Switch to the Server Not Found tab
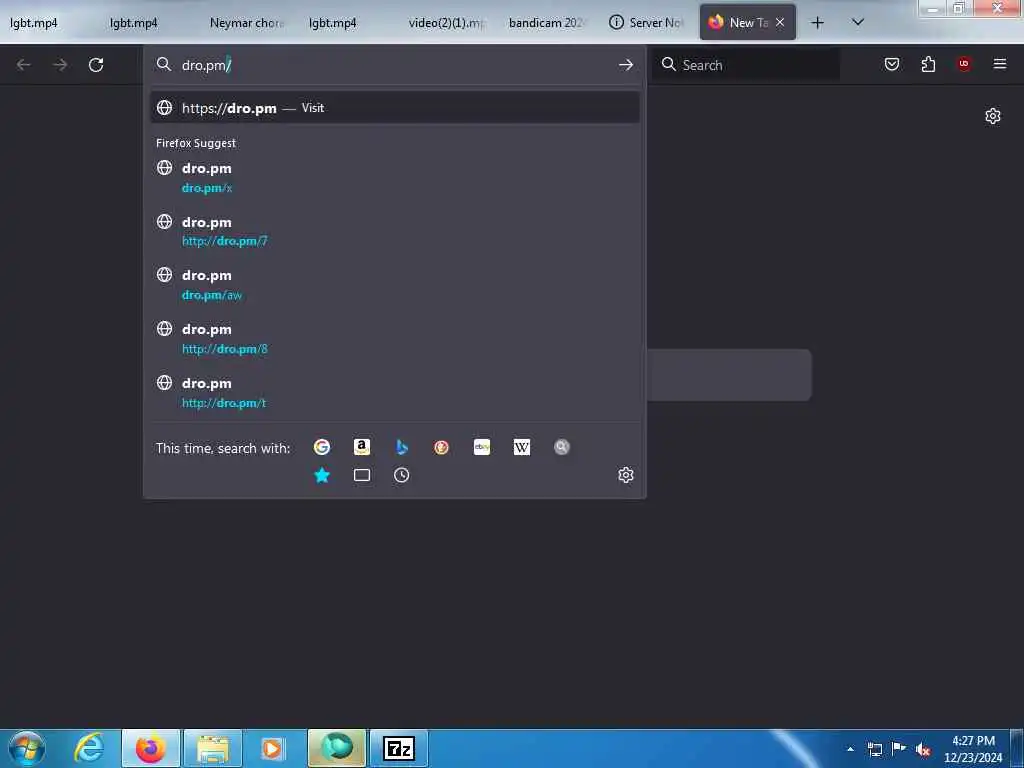 (647, 23)
